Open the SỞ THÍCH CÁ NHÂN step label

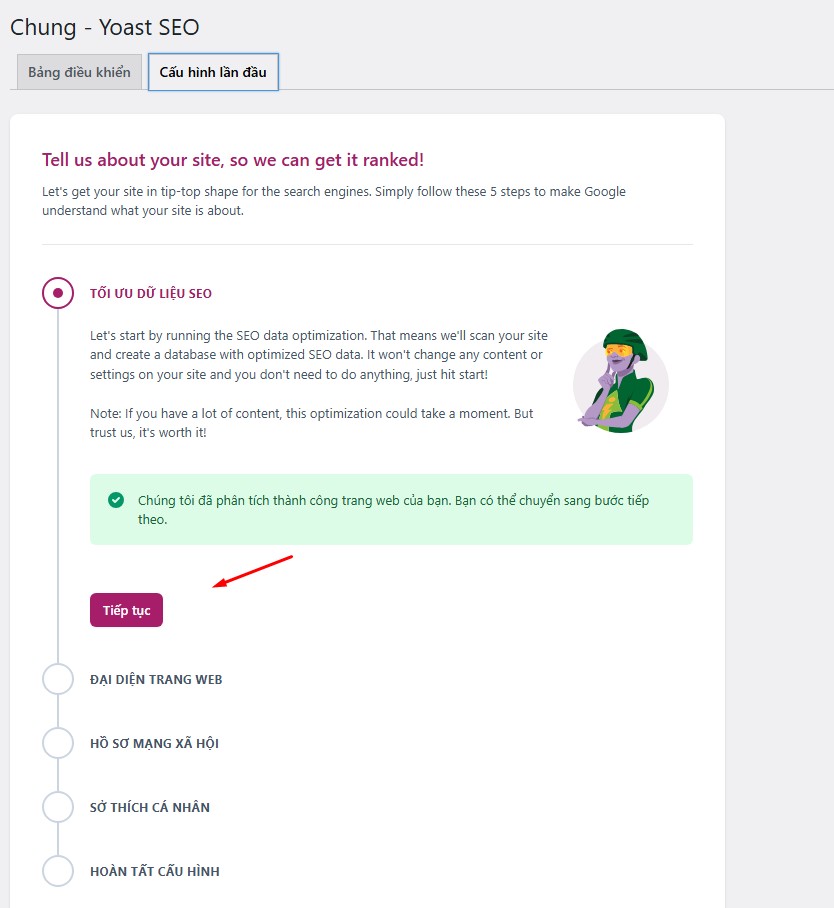[x=150, y=808]
